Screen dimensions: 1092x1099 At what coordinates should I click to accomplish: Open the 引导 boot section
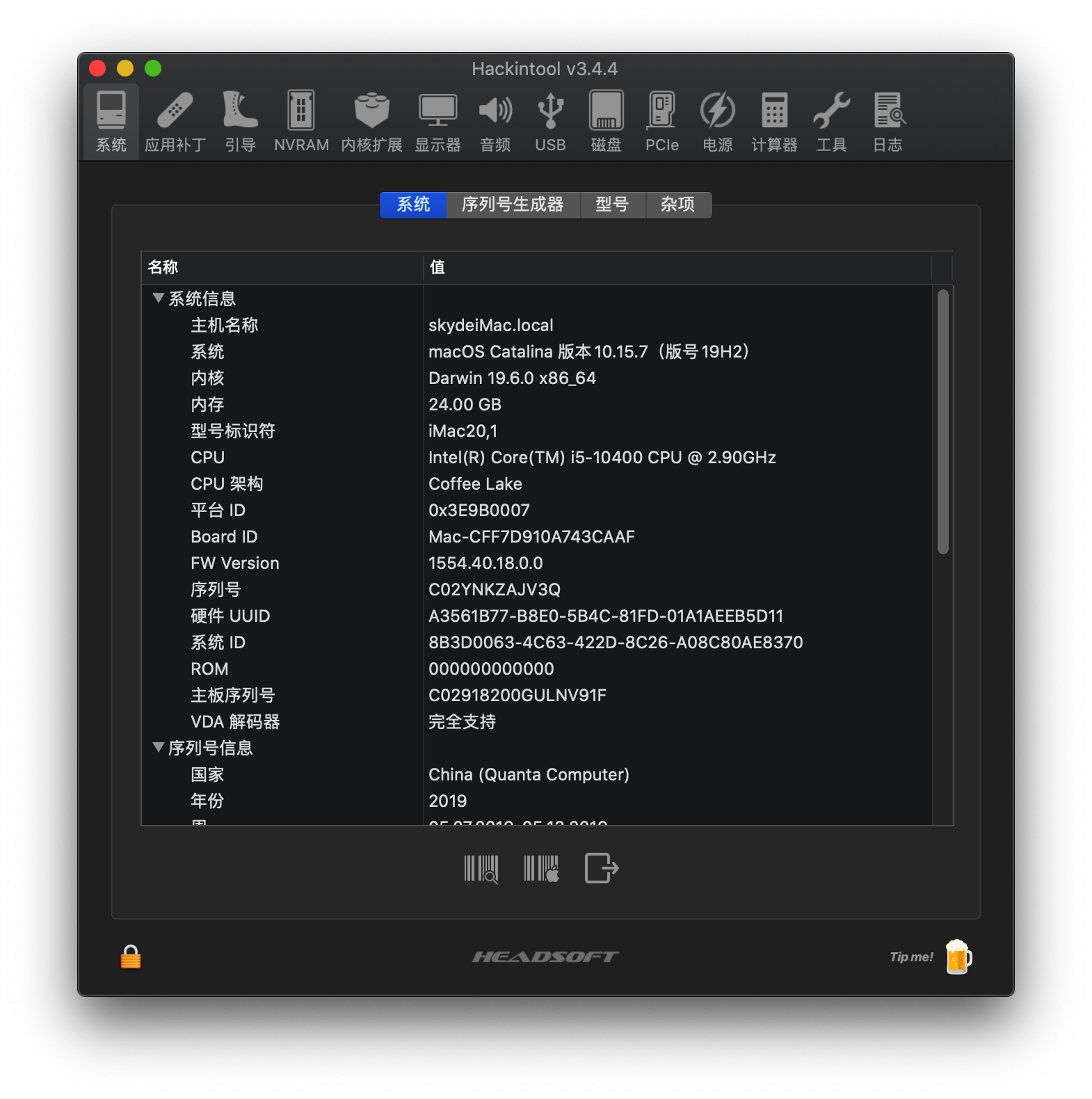pos(240,122)
